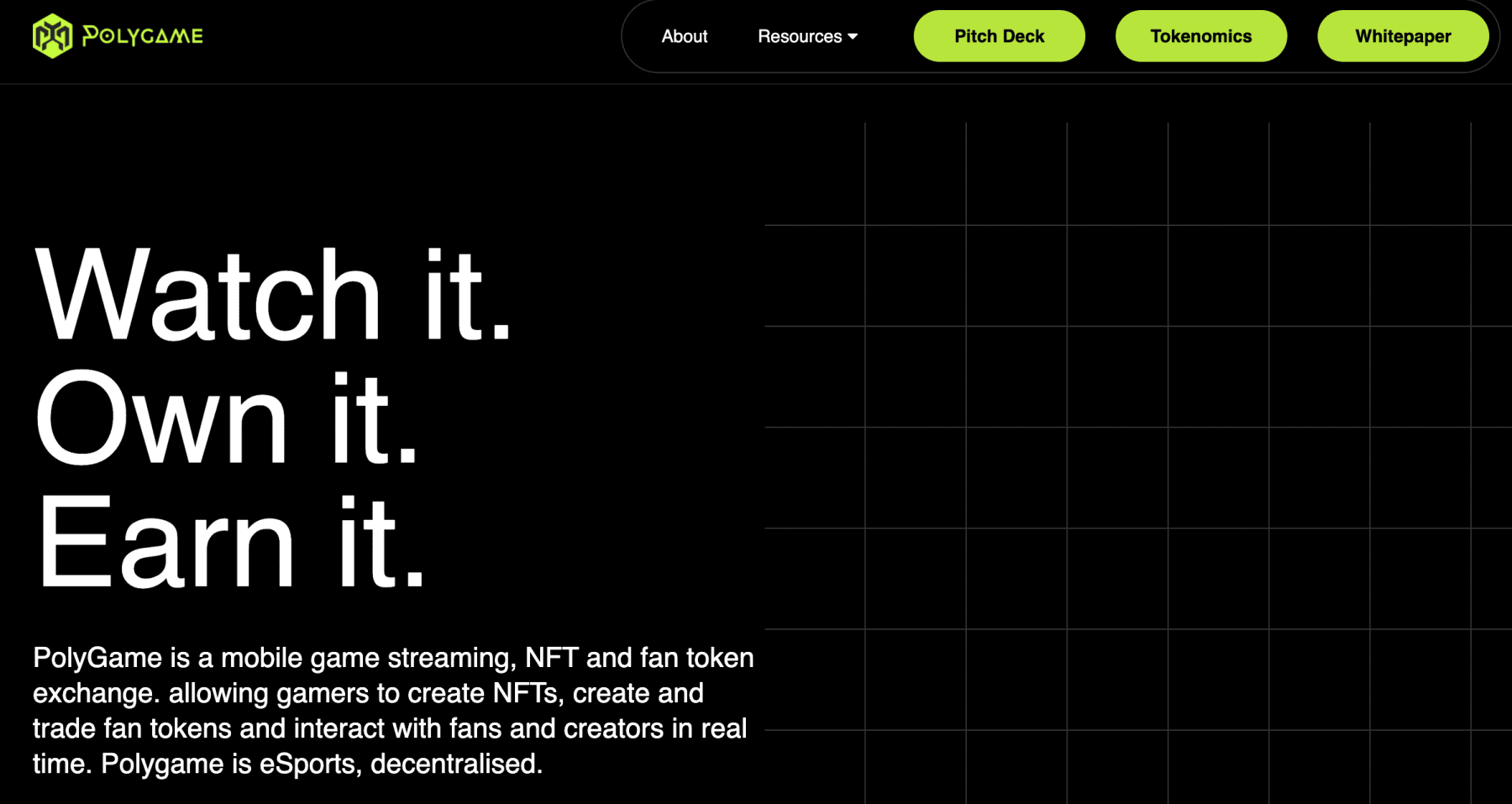This screenshot has width=1512, height=804.
Task: Click the "Own it." headline line
Action: (227, 418)
